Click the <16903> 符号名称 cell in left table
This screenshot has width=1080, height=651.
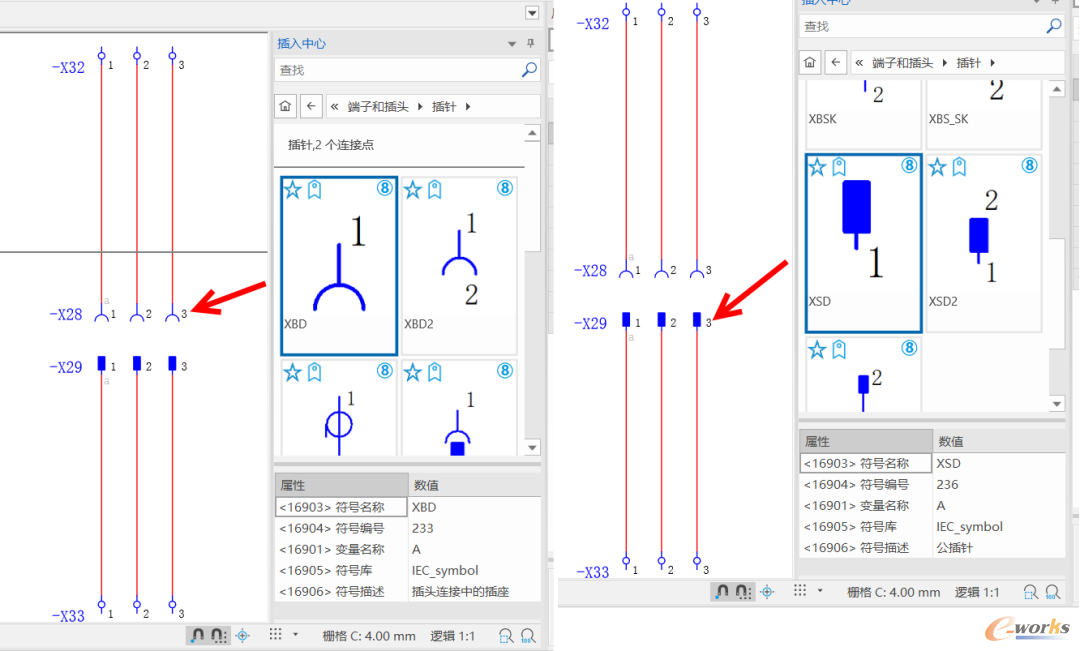tap(342, 507)
